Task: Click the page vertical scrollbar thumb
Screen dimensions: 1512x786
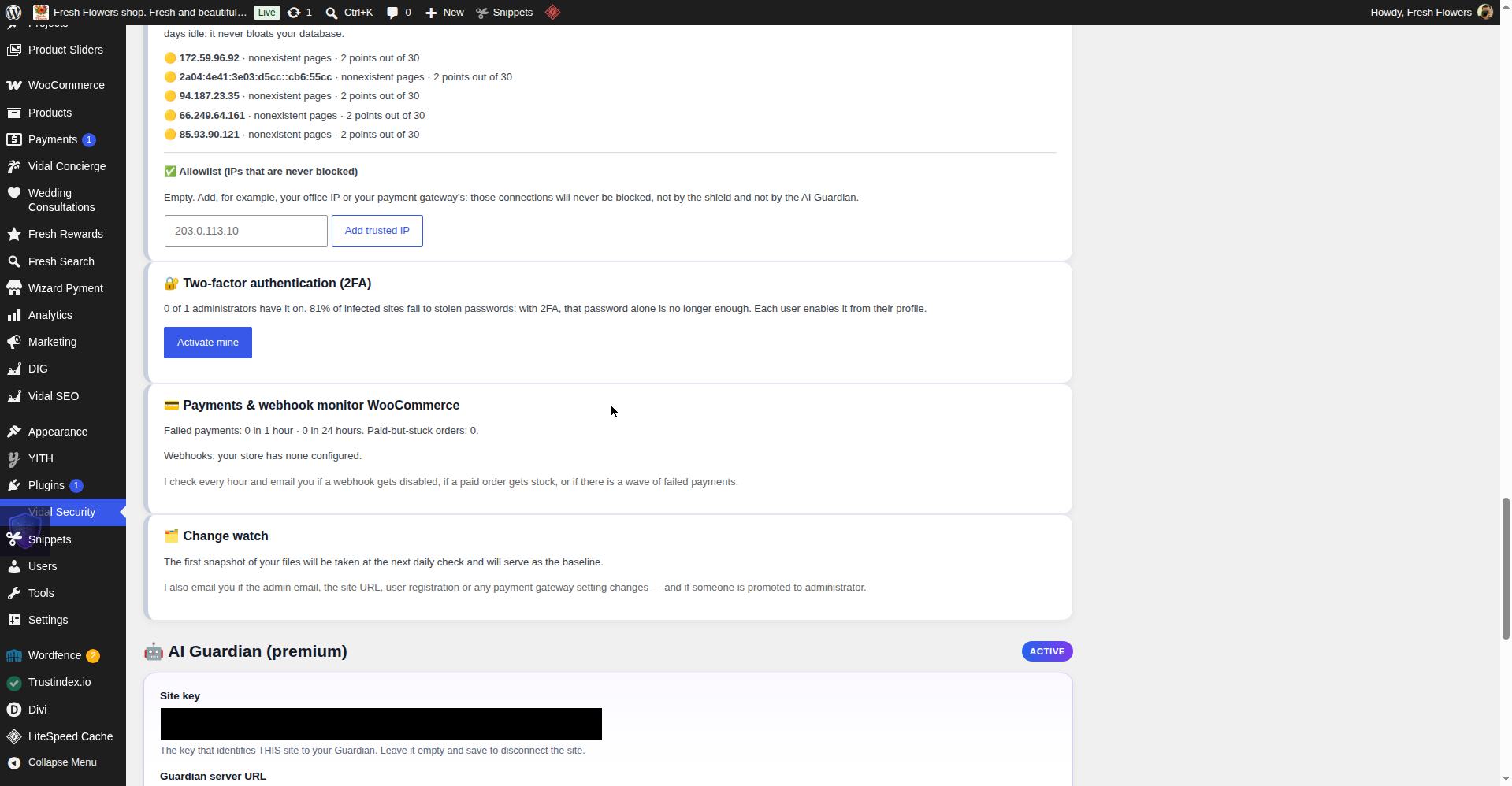Action: [1506, 568]
